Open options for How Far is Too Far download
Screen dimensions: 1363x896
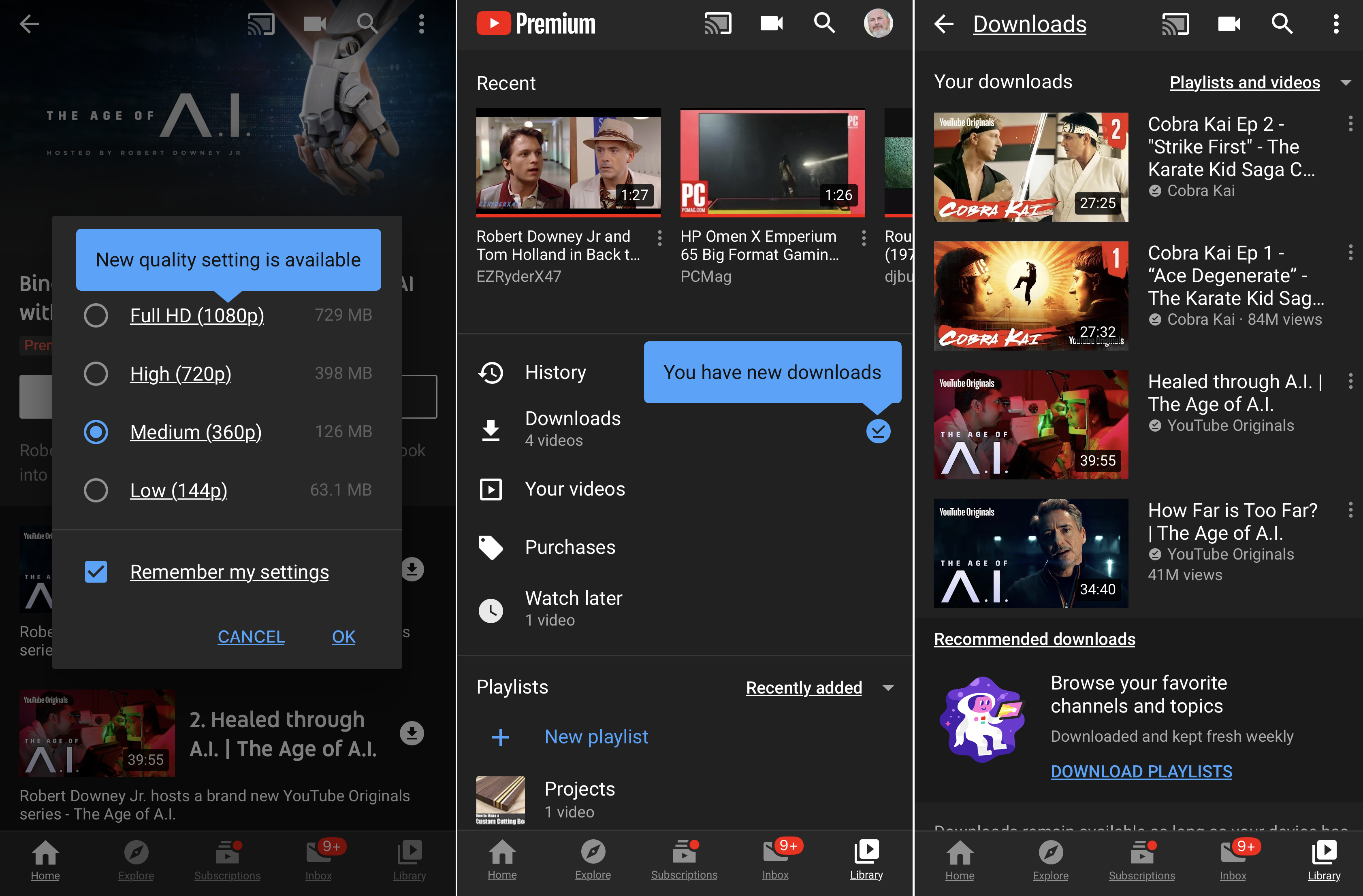click(1350, 510)
